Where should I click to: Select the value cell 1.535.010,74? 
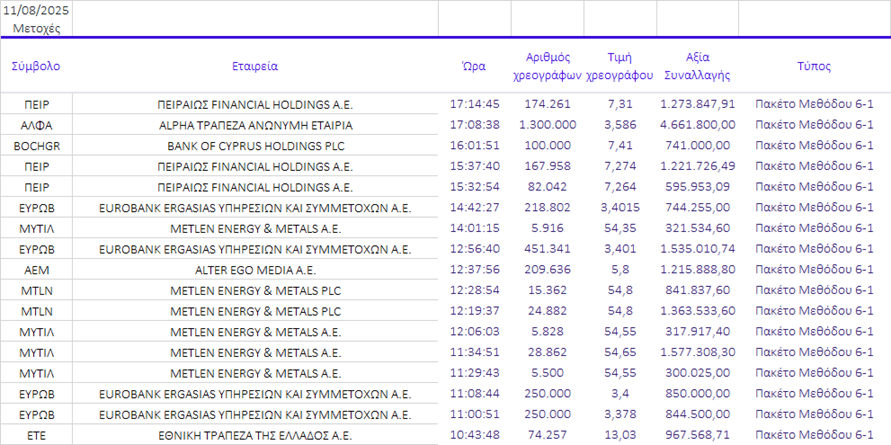coord(697,249)
